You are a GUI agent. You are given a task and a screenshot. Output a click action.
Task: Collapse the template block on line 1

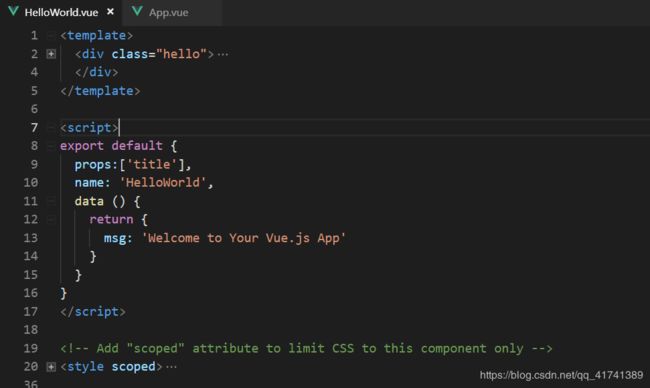click(x=51, y=36)
